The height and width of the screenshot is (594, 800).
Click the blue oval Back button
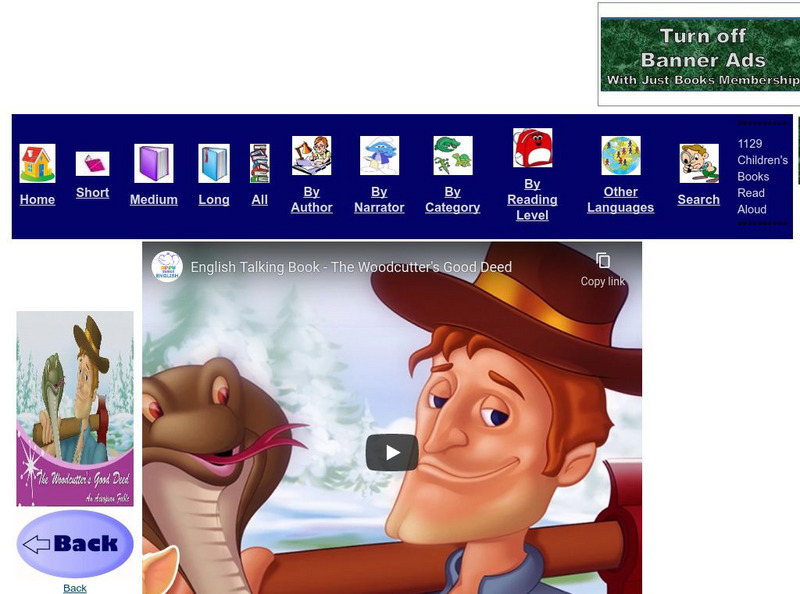[x=75, y=544]
